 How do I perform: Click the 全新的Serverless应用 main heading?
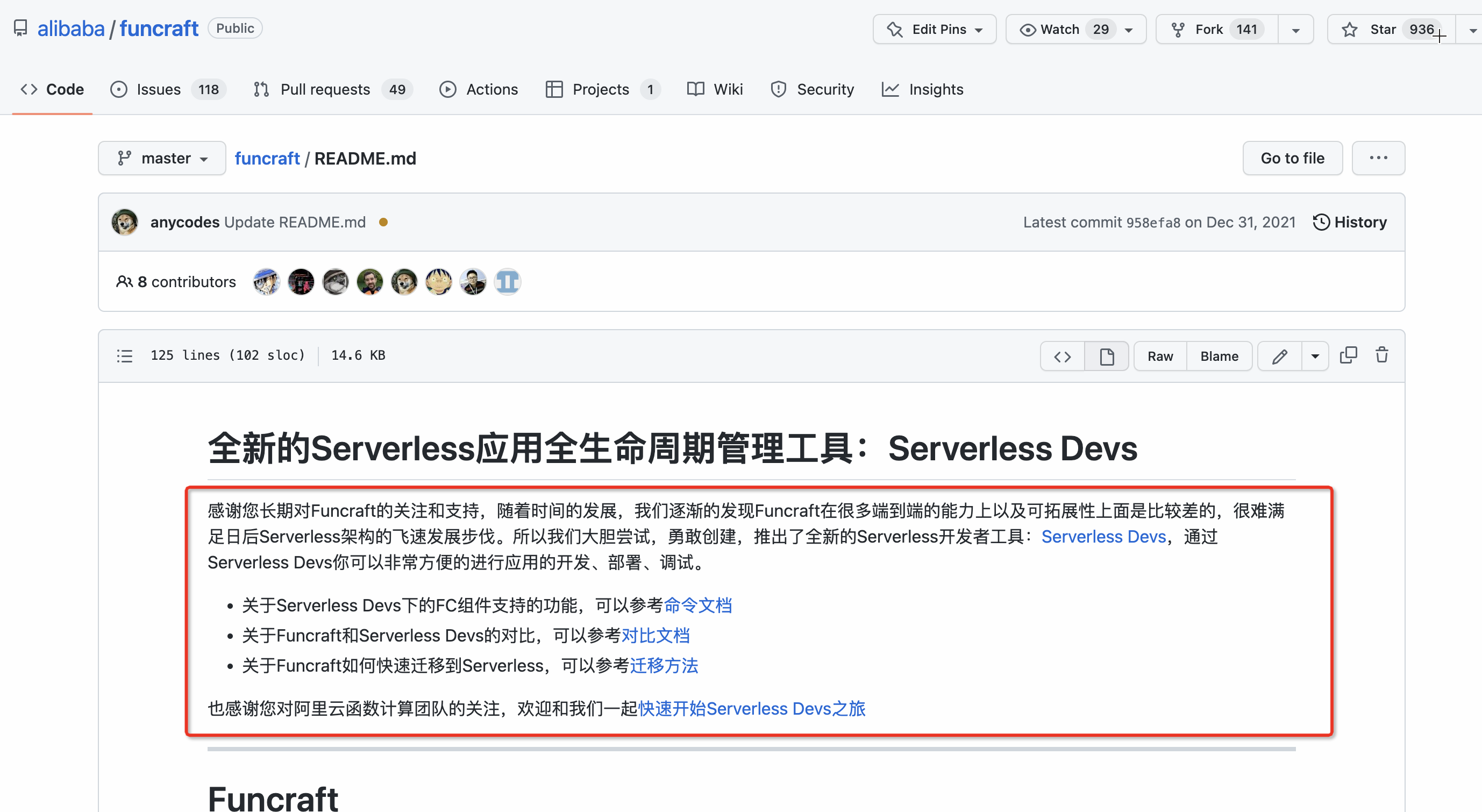673,448
